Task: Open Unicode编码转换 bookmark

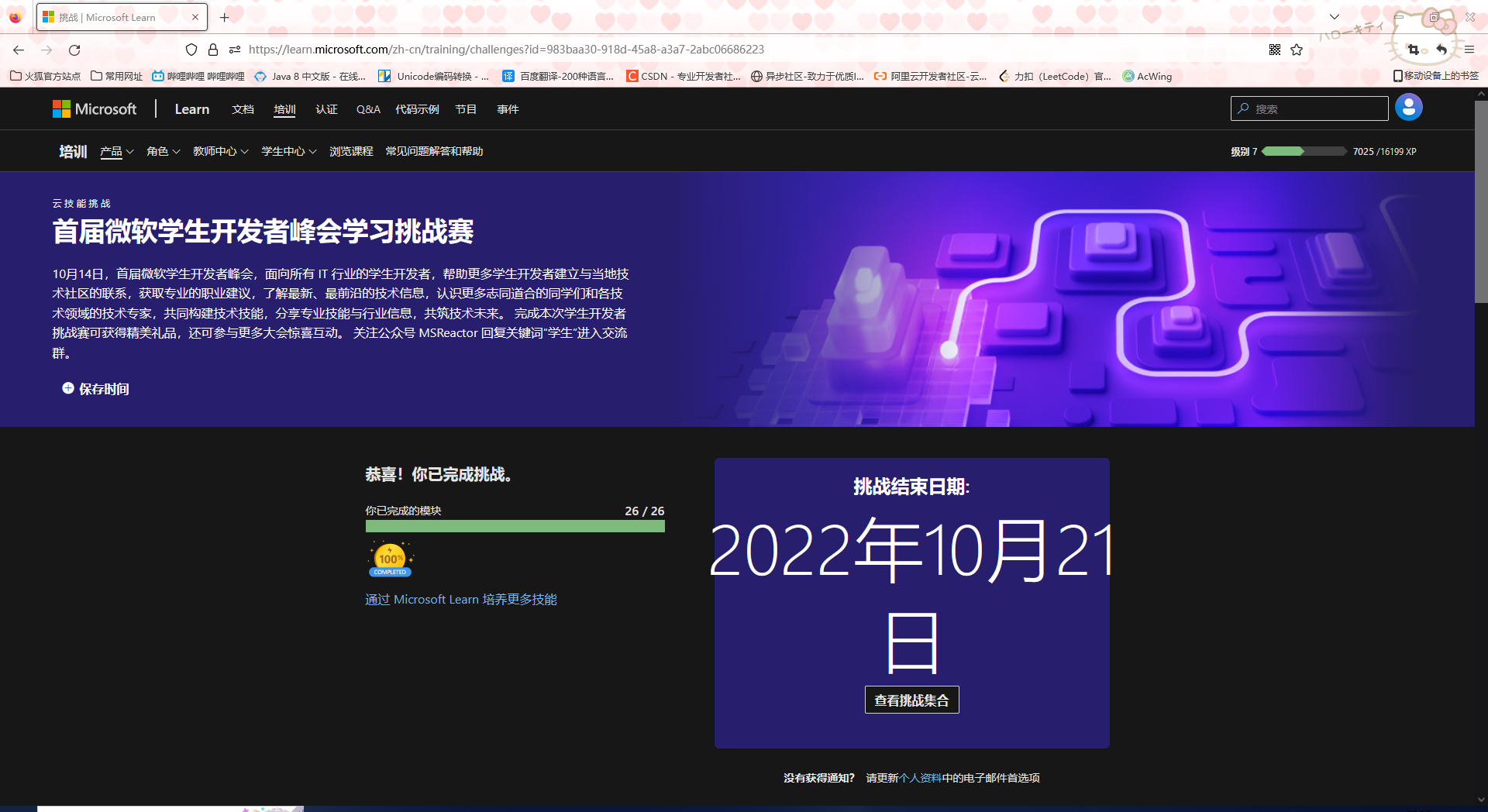Action: pos(434,76)
